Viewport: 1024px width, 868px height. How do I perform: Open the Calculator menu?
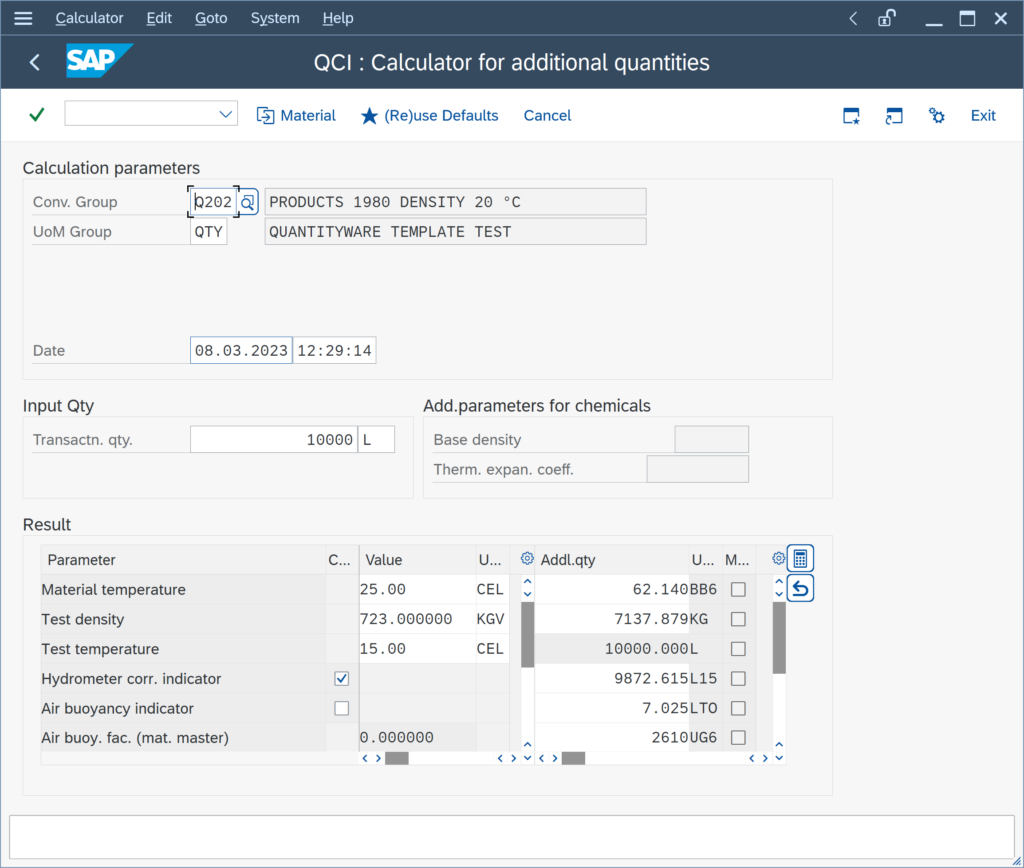(89, 18)
